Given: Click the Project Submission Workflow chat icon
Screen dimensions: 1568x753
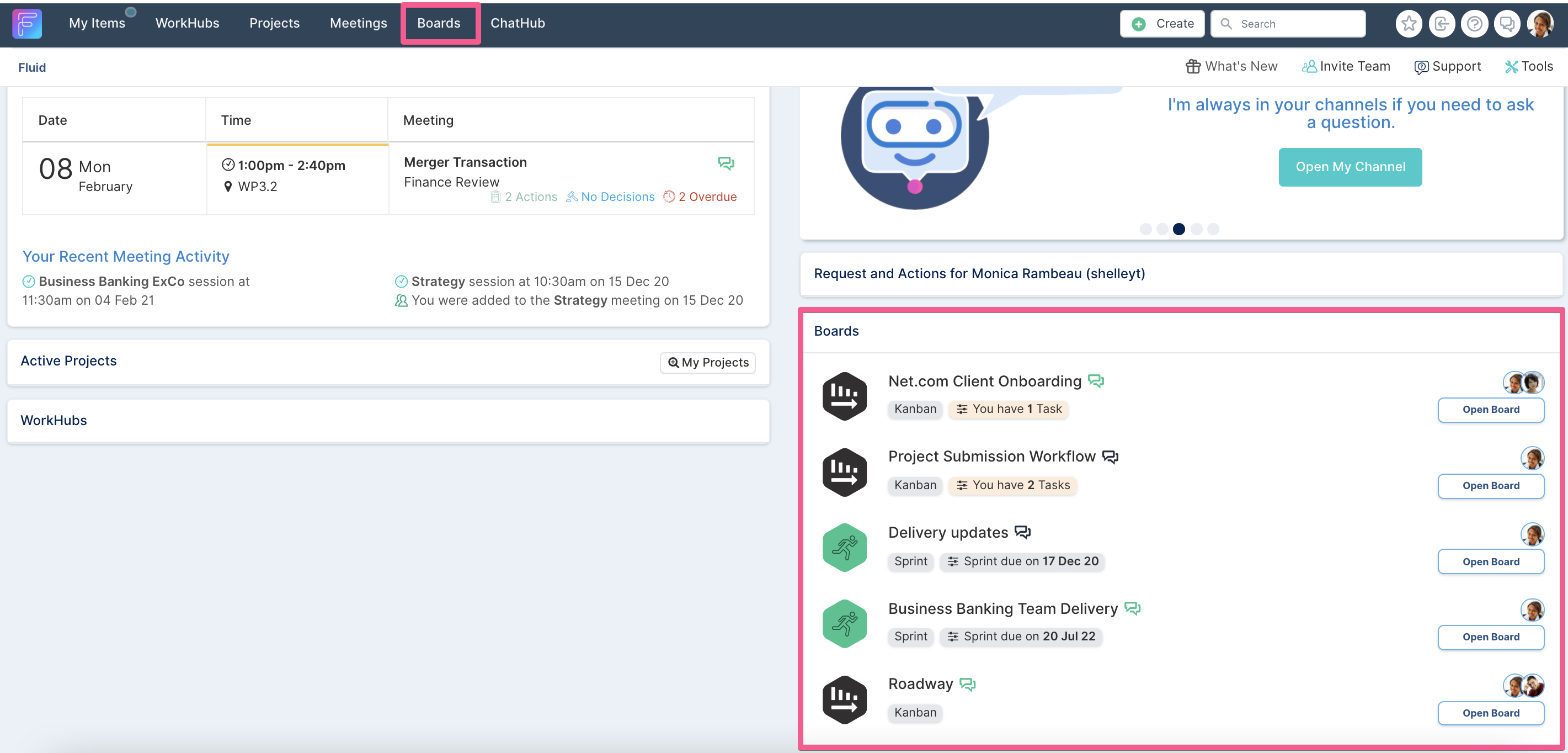Looking at the screenshot, I should coord(1110,457).
